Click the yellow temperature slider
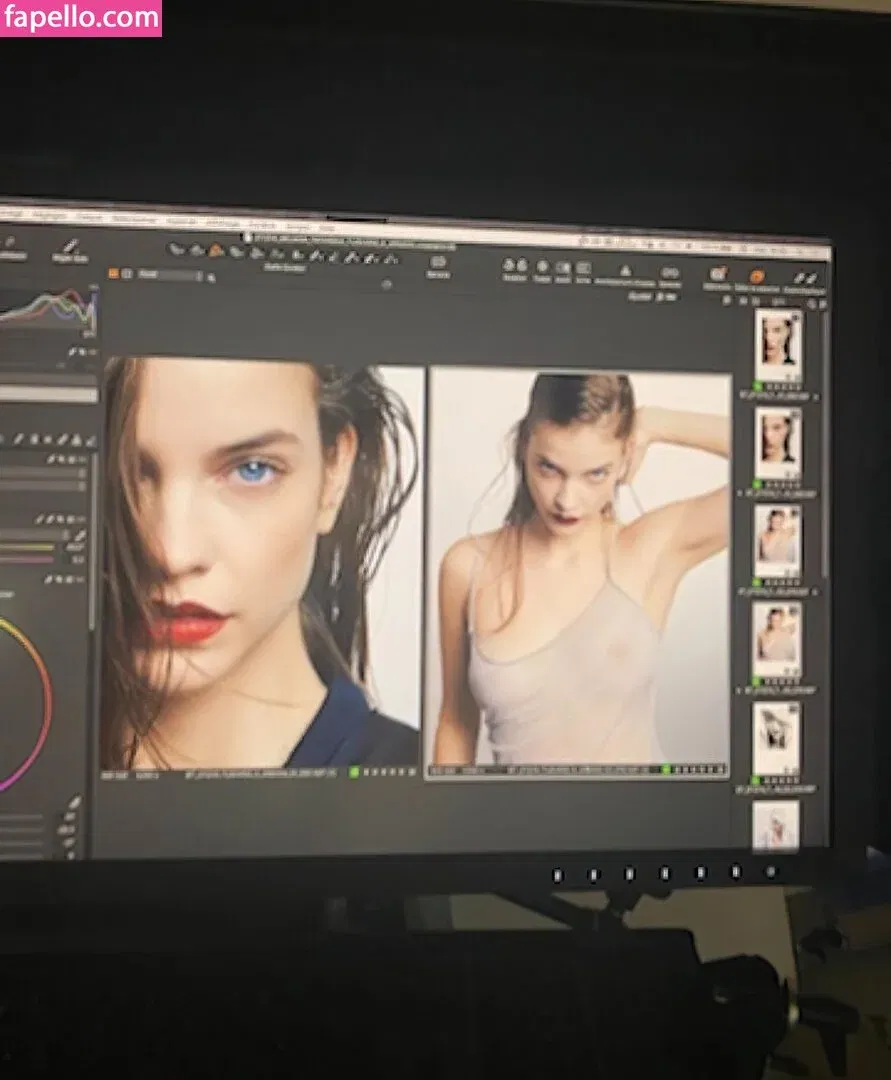The width and height of the screenshot is (891, 1080). [30, 547]
